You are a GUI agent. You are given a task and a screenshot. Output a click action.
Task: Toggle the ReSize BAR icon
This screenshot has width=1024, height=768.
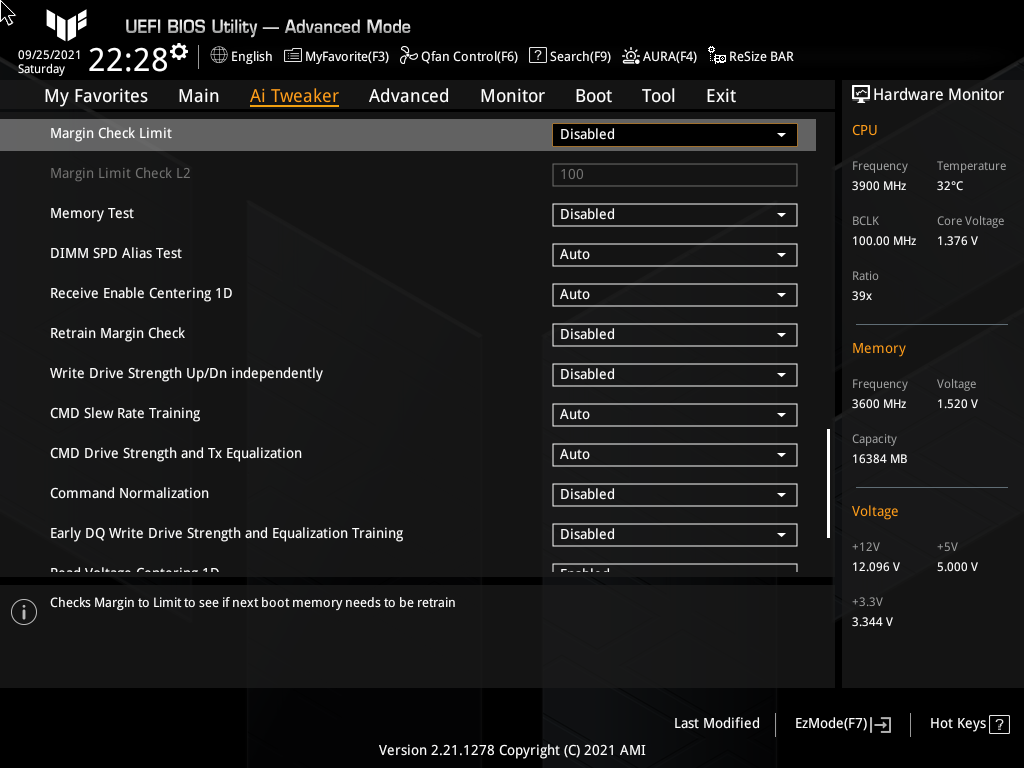click(x=716, y=56)
